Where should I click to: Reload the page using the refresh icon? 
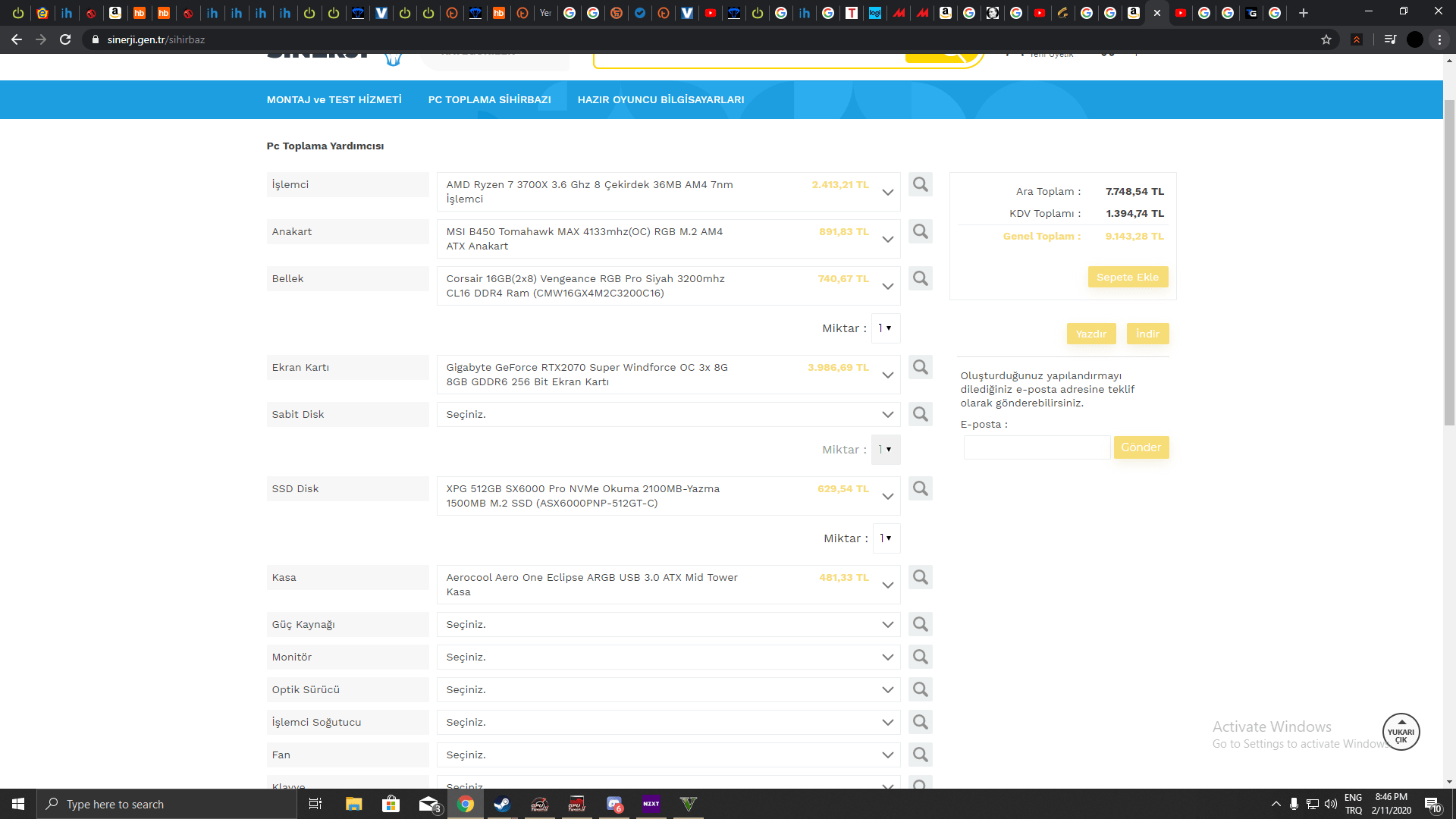[x=65, y=39]
